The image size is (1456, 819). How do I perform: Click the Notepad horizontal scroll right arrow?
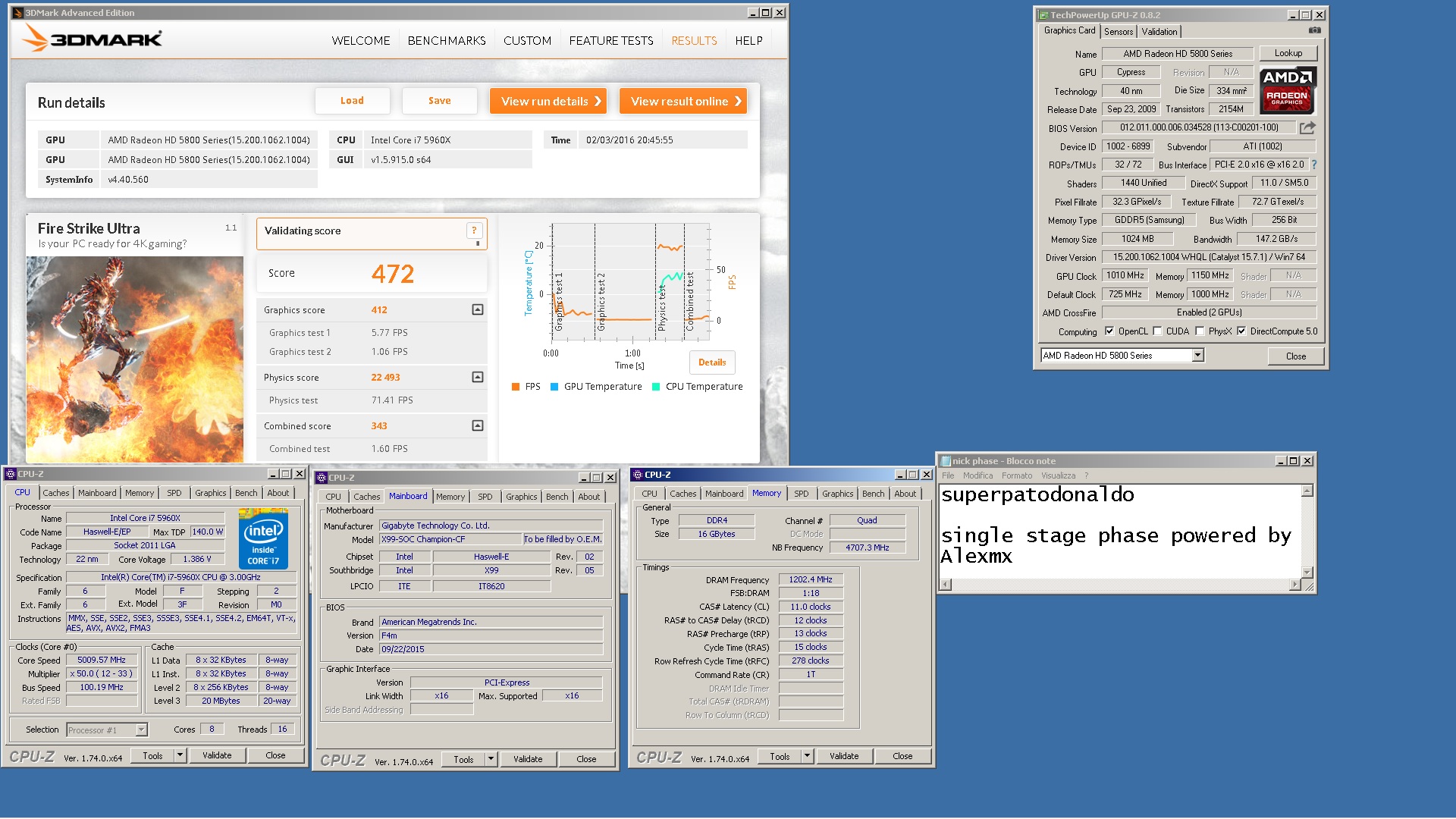(1295, 585)
